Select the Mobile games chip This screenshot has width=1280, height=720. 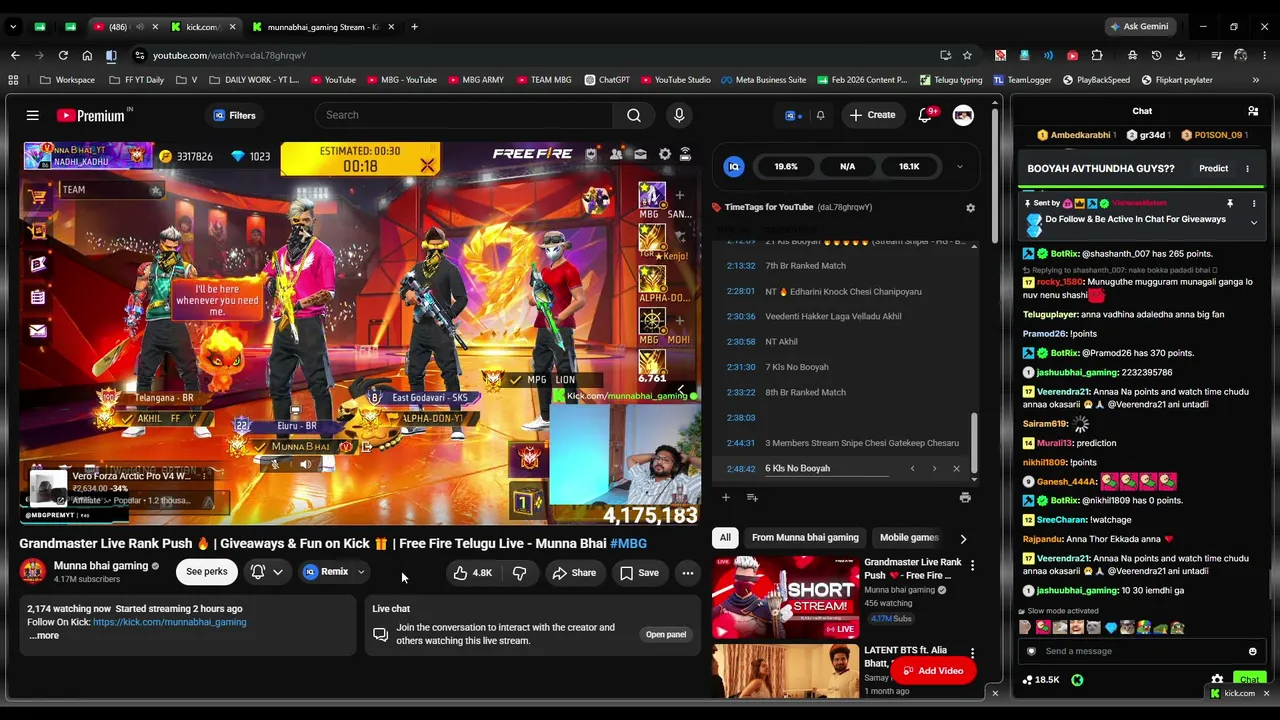click(909, 538)
